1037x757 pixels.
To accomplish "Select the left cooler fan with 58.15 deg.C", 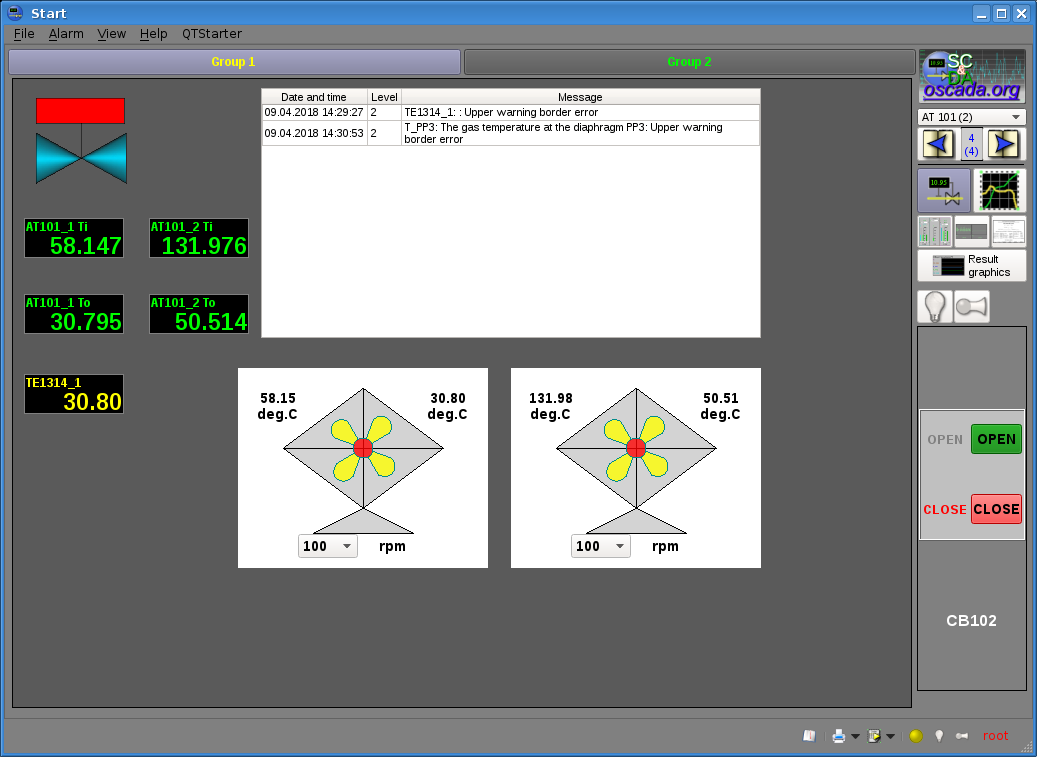I will point(363,468).
